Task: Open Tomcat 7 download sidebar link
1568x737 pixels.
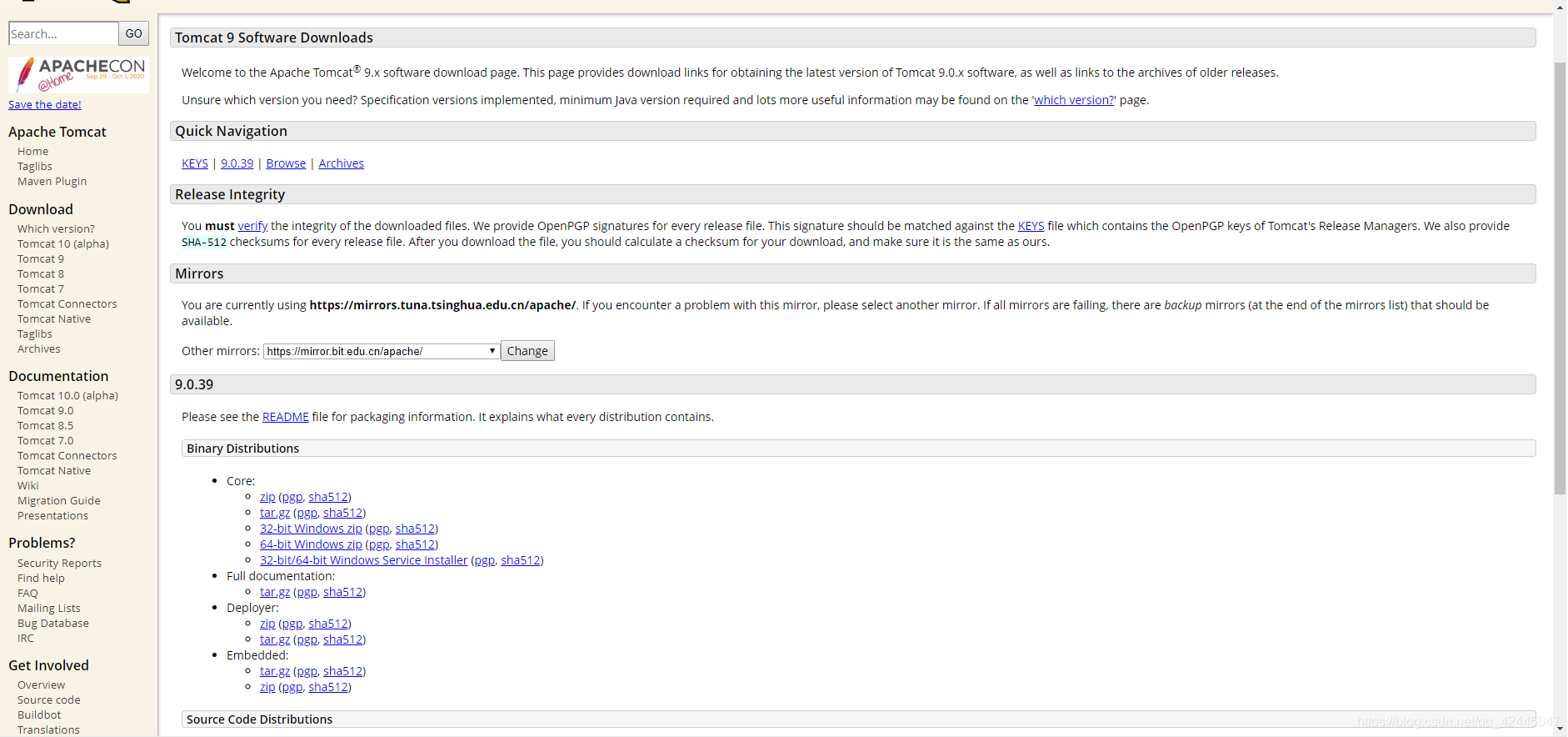Action: click(41, 289)
